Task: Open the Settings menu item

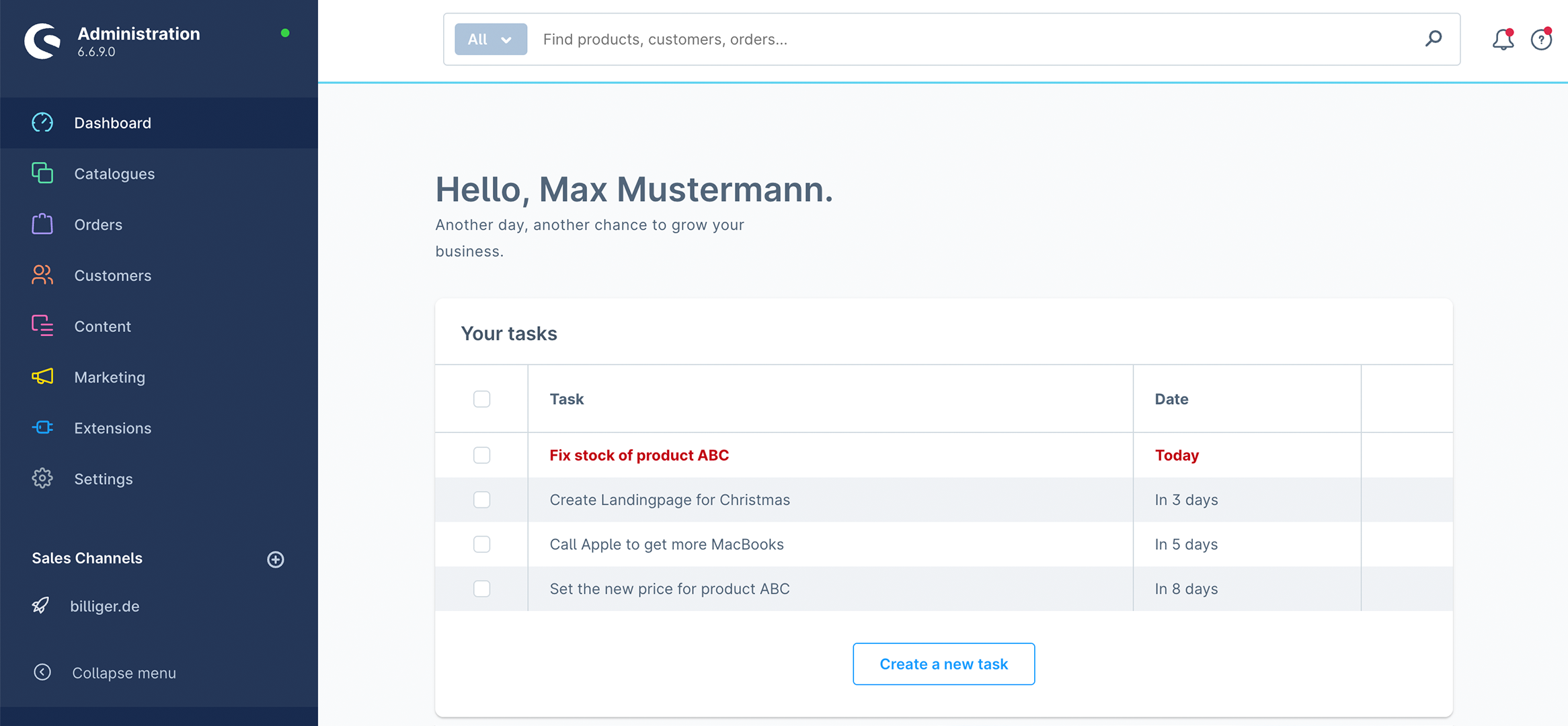Action: 159,479
